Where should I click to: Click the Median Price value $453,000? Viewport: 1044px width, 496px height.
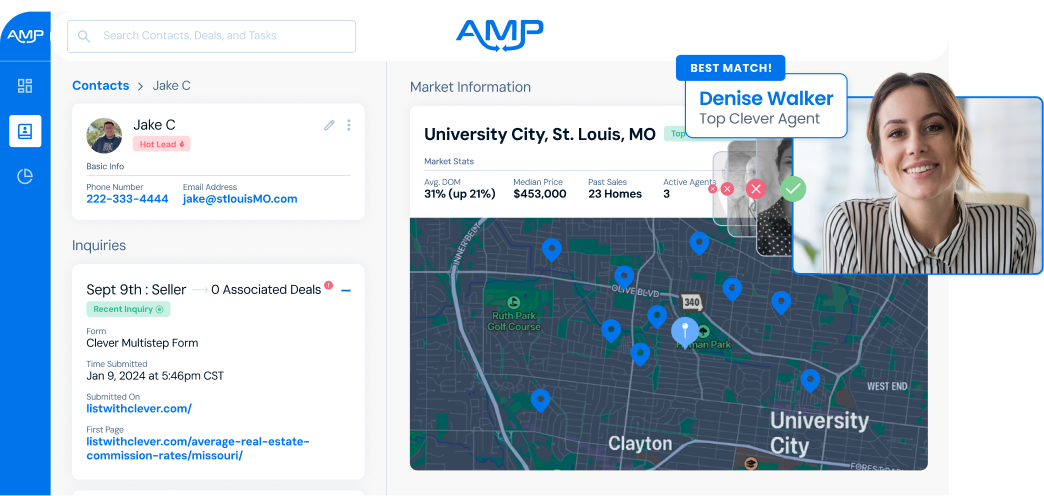tap(540, 194)
